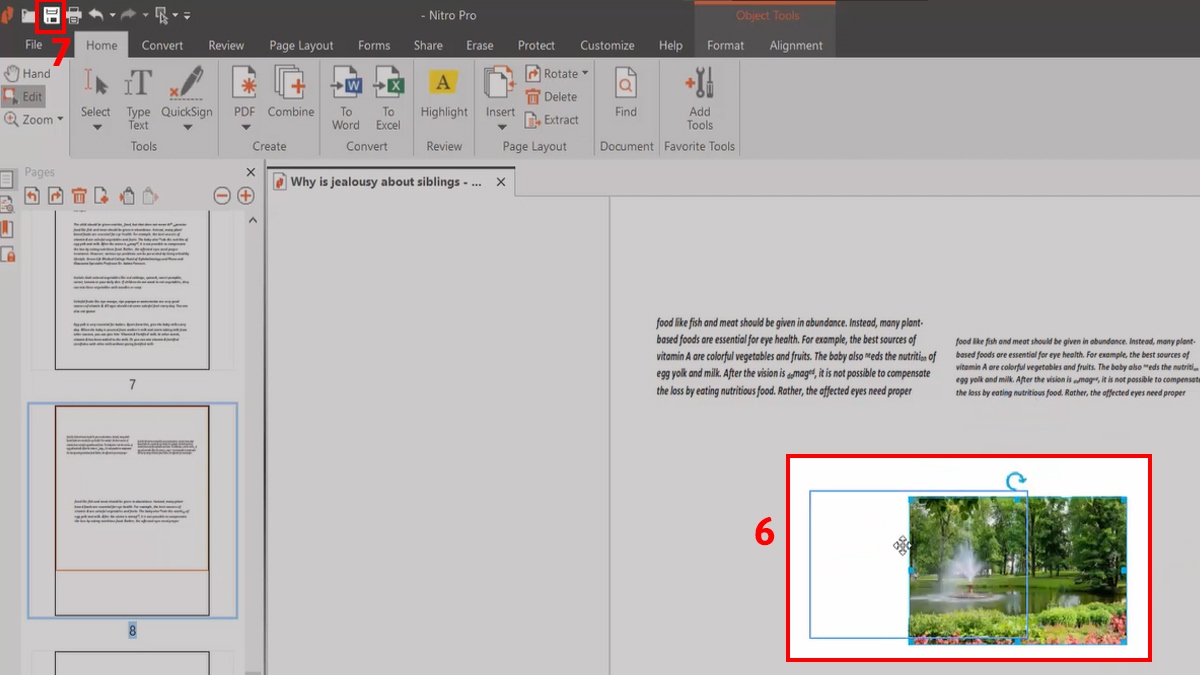This screenshot has height=675, width=1200.
Task: Open the Help ribbon tab
Action: coord(670,45)
